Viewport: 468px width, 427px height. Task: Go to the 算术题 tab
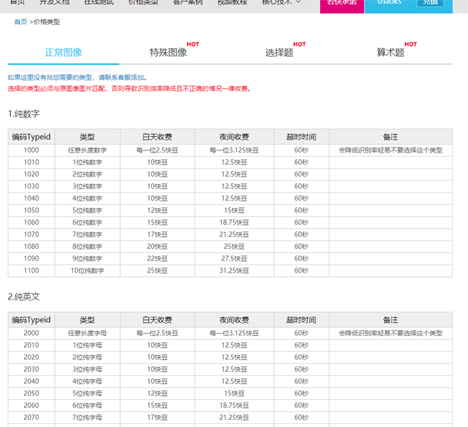click(x=390, y=52)
